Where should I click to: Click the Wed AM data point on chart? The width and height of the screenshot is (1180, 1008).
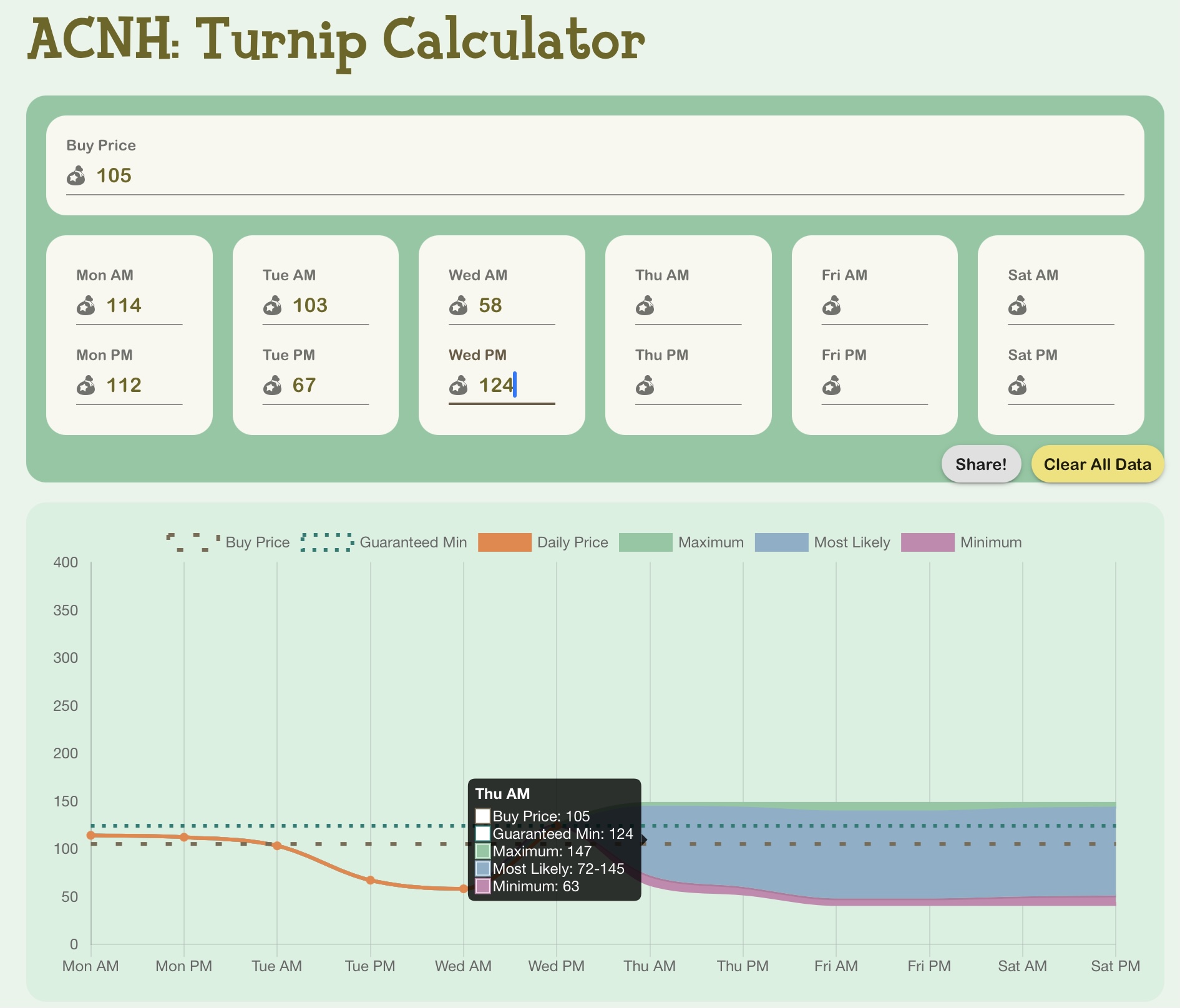coord(464,889)
